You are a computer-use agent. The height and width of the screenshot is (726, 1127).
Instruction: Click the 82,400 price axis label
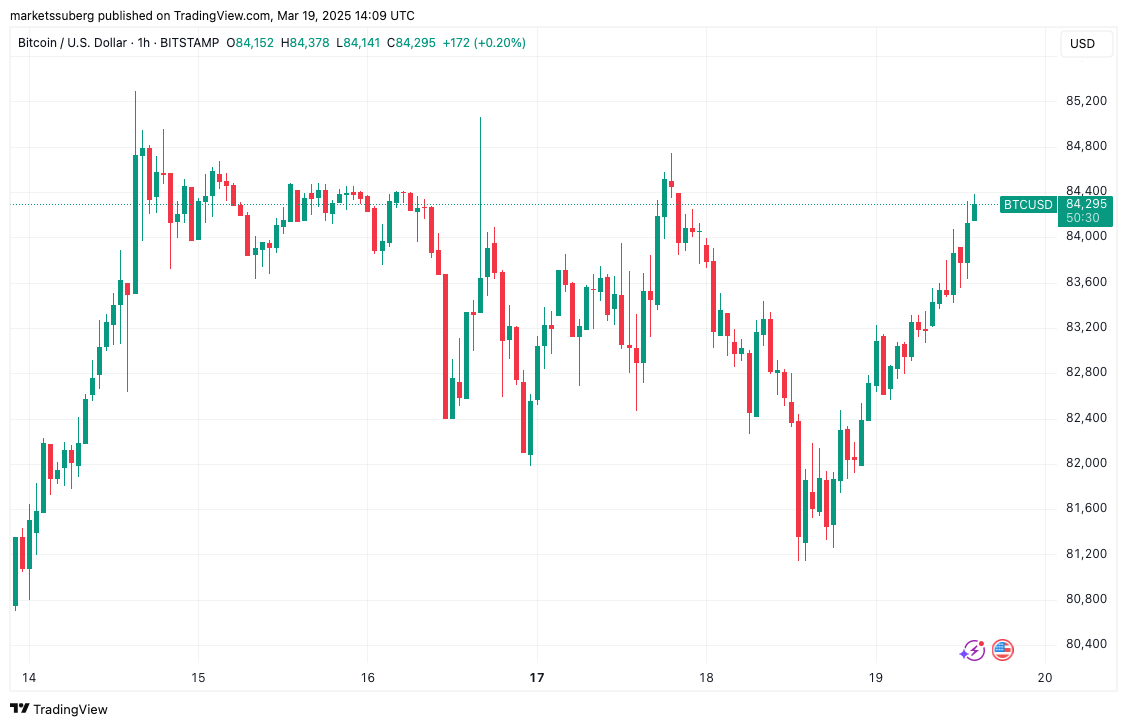[1086, 417]
